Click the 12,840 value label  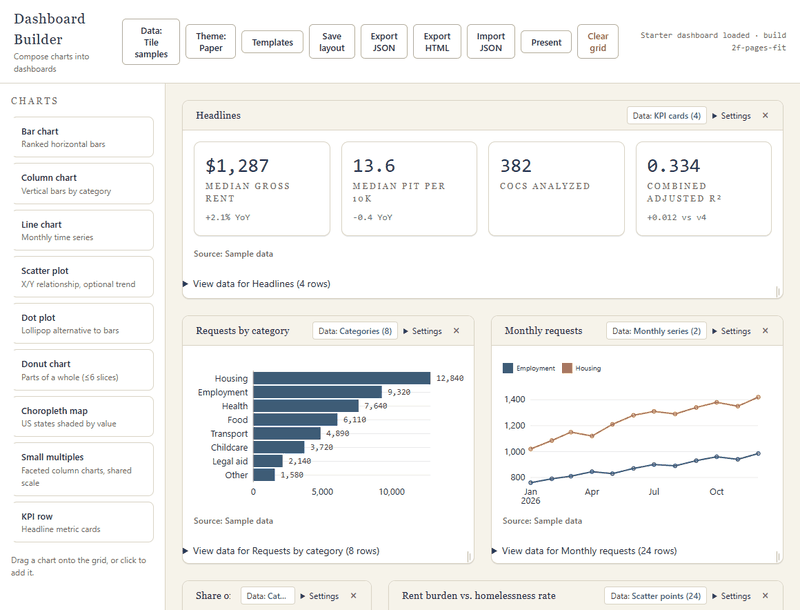449,378
